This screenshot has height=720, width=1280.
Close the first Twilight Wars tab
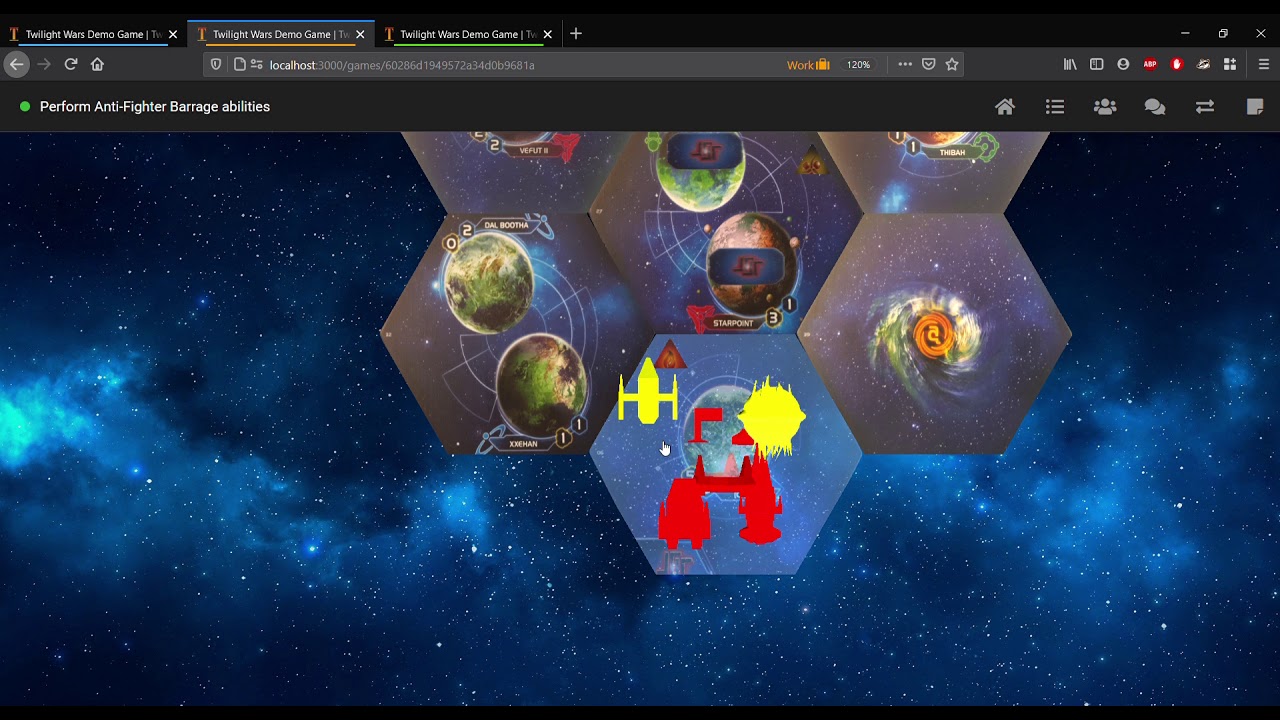point(173,34)
